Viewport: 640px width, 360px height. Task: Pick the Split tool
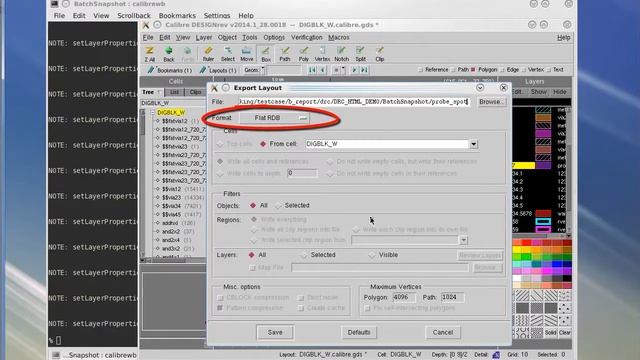coord(360,54)
